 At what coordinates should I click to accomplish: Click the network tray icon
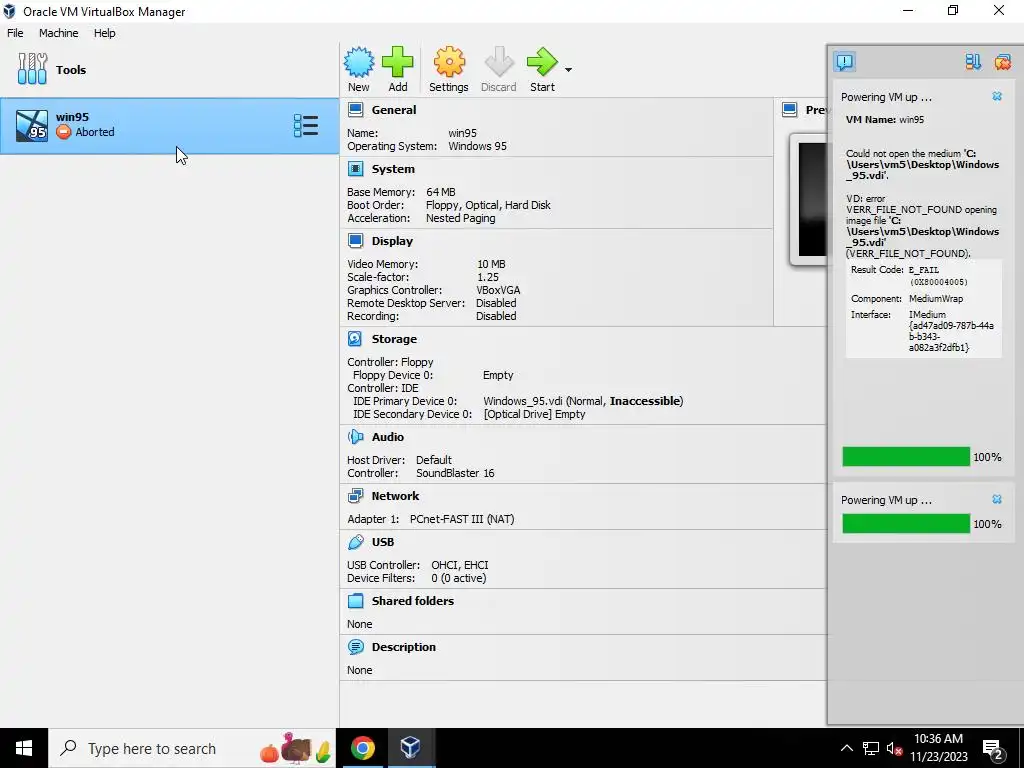(x=871, y=748)
